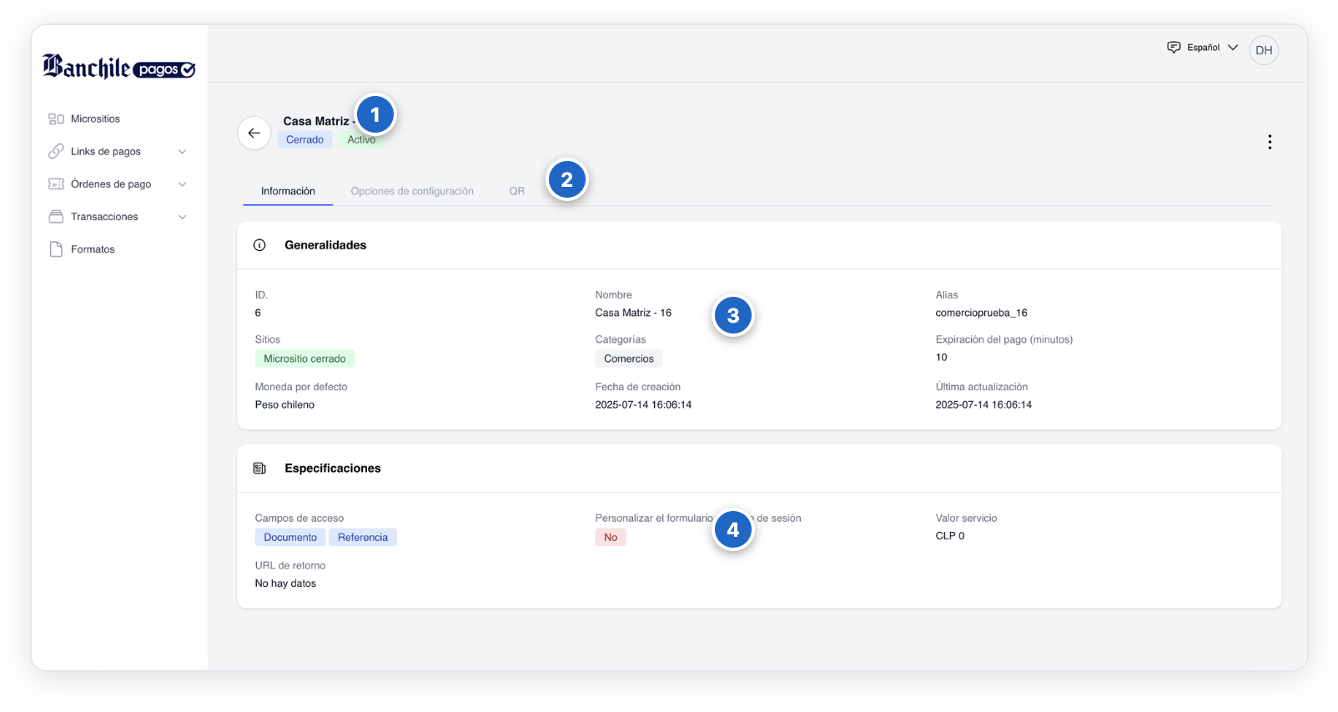Click the payment expiration value 10
1338x712 pixels.
pyautogui.click(x=941, y=357)
